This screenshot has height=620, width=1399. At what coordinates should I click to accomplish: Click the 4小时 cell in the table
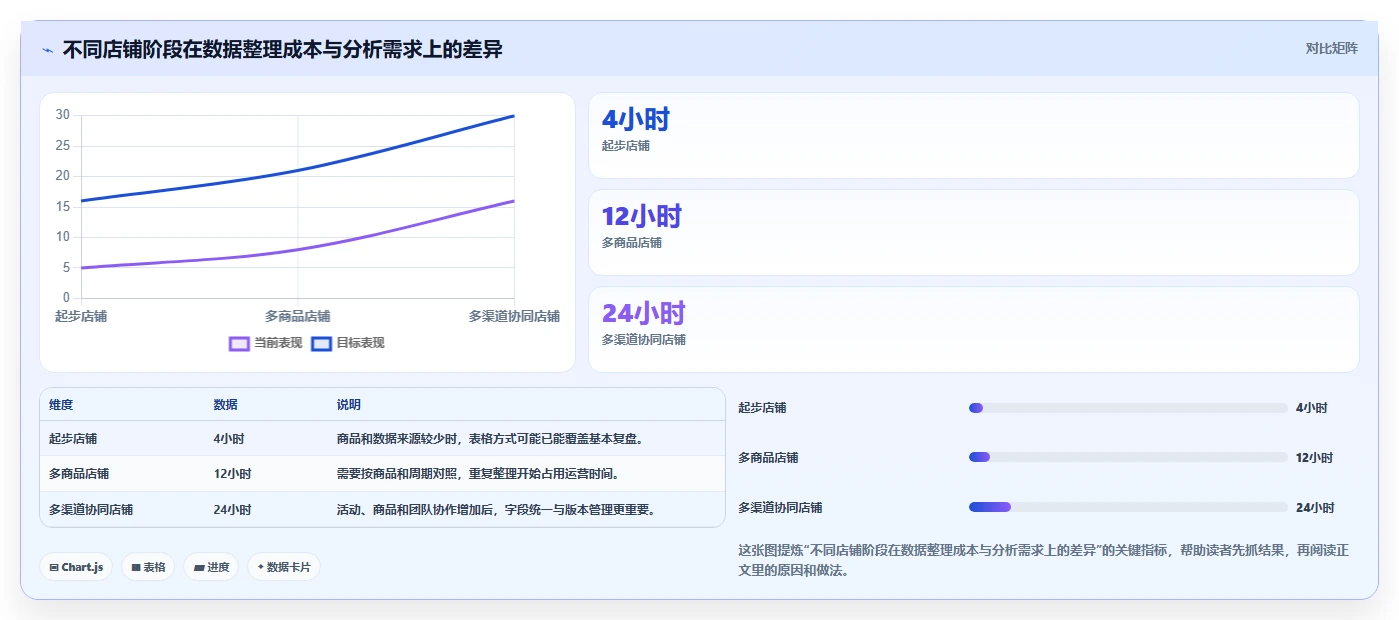click(x=229, y=439)
